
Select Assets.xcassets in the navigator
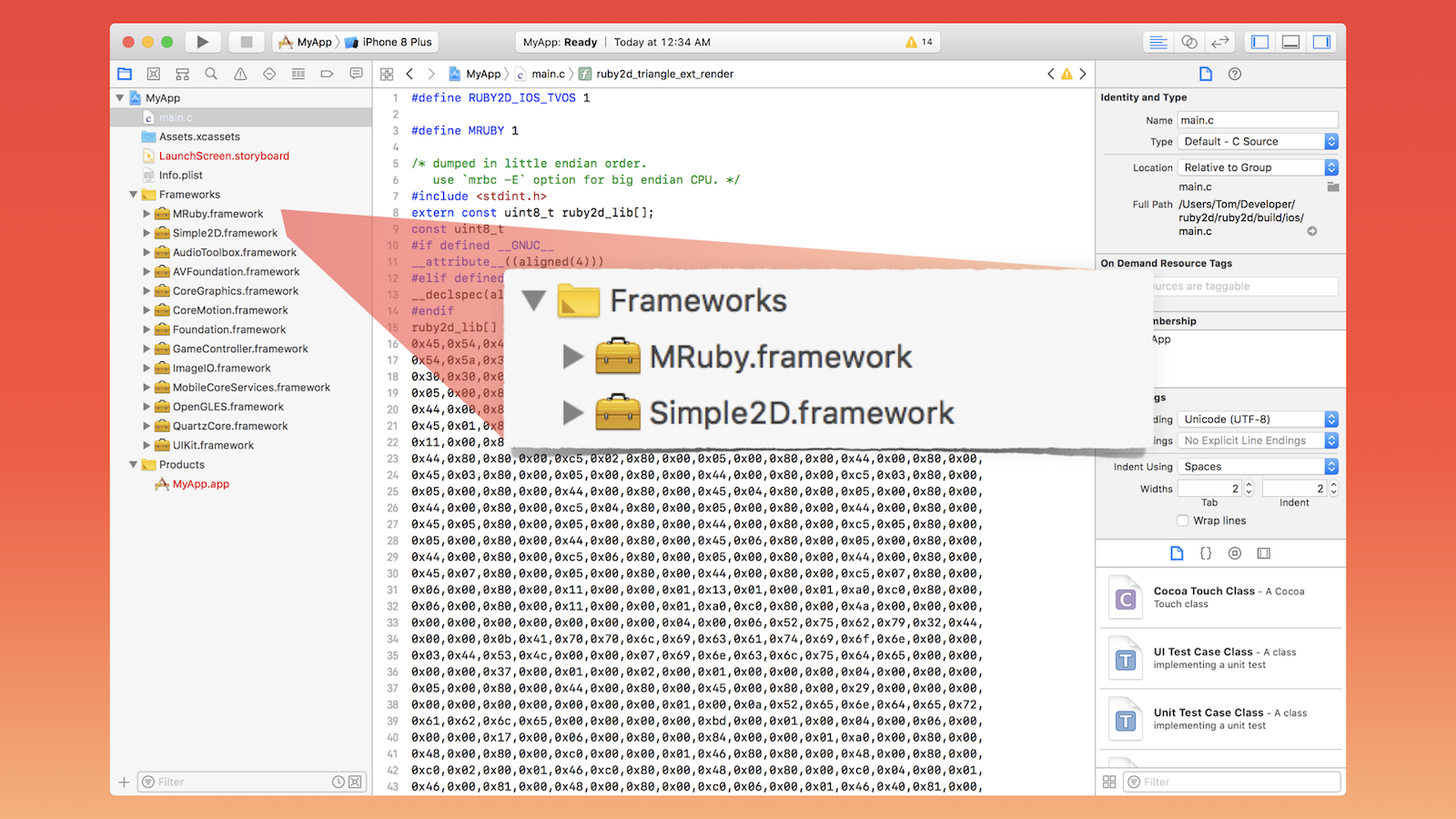tap(199, 136)
